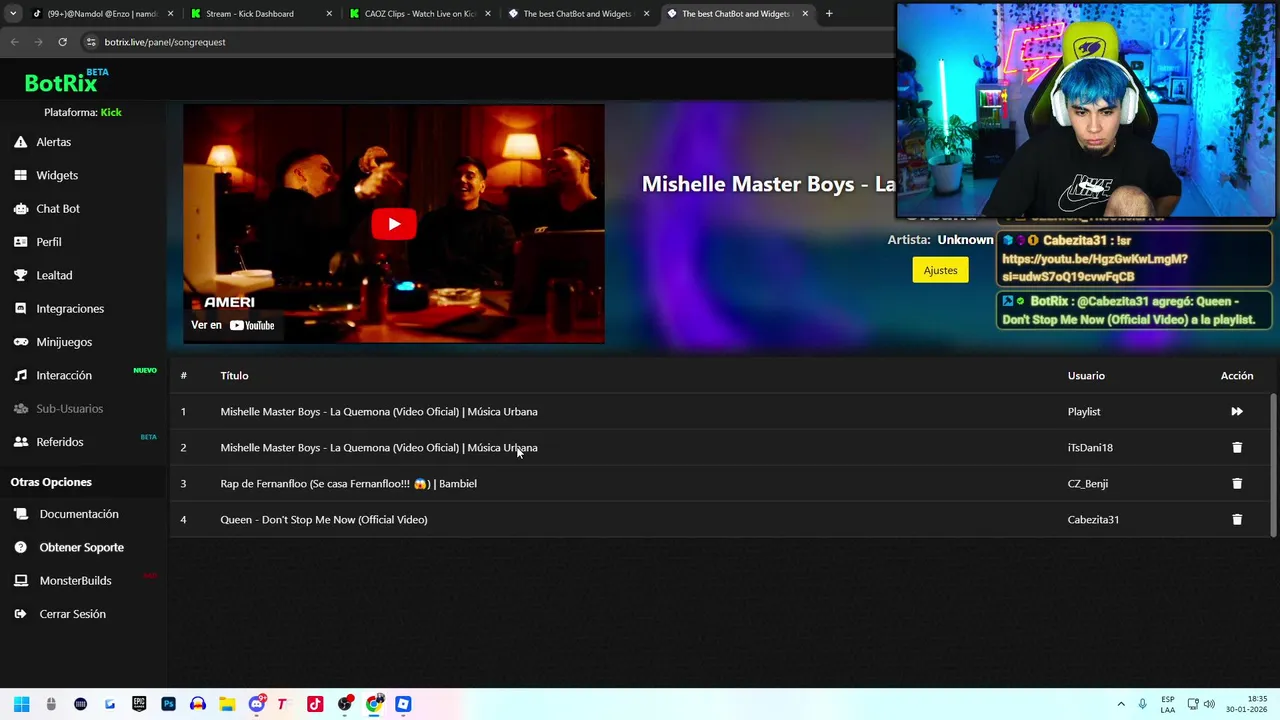Image resolution: width=1280 pixels, height=720 pixels.
Task: Click the 'Ver en YouTube' link
Action: click(233, 325)
